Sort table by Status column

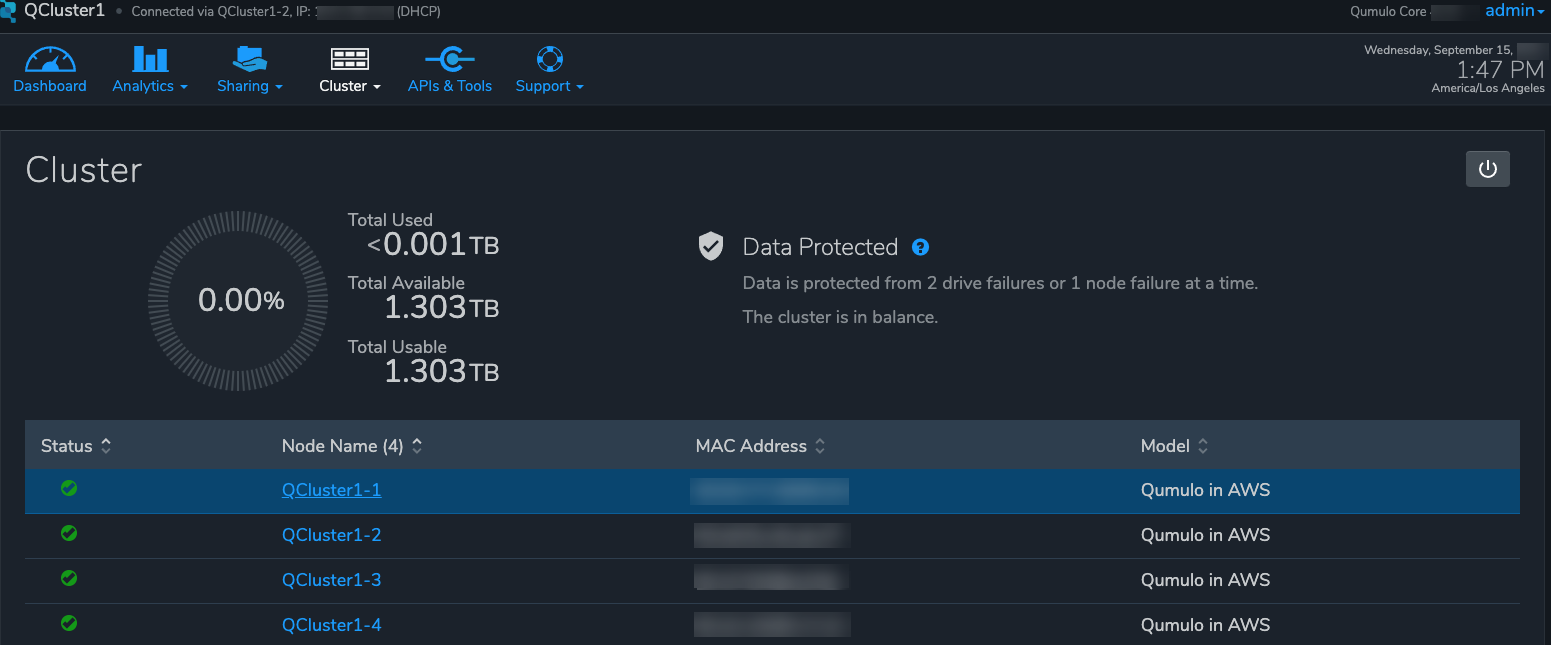[x=76, y=446]
